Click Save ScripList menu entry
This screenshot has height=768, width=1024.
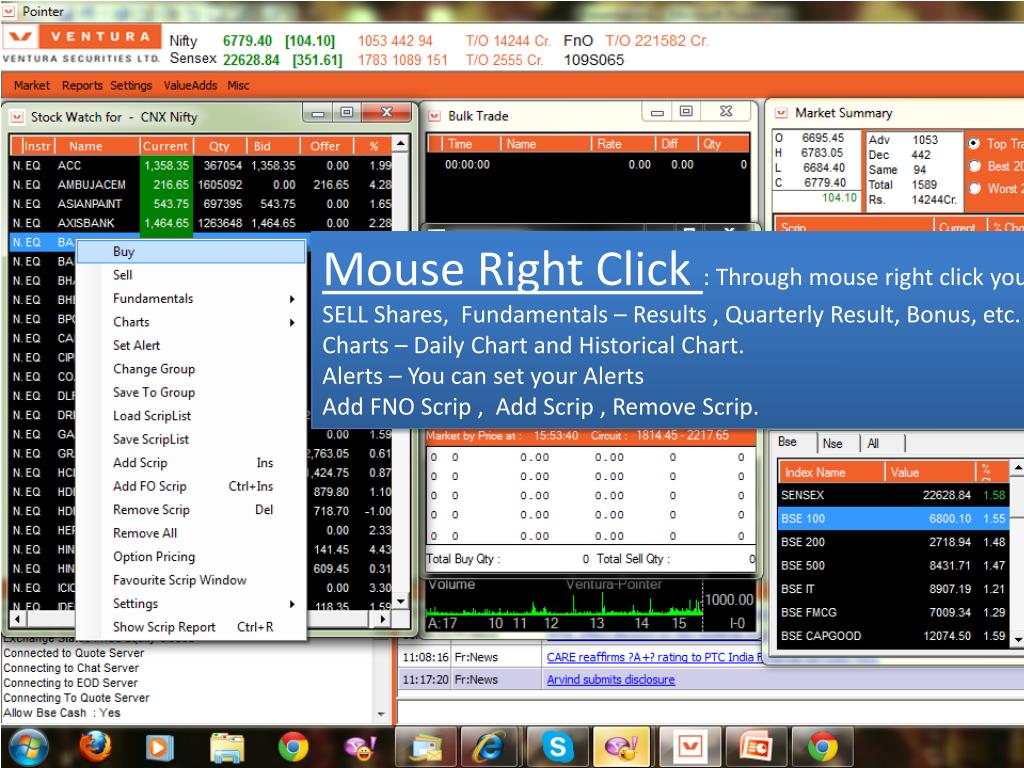coord(191,440)
